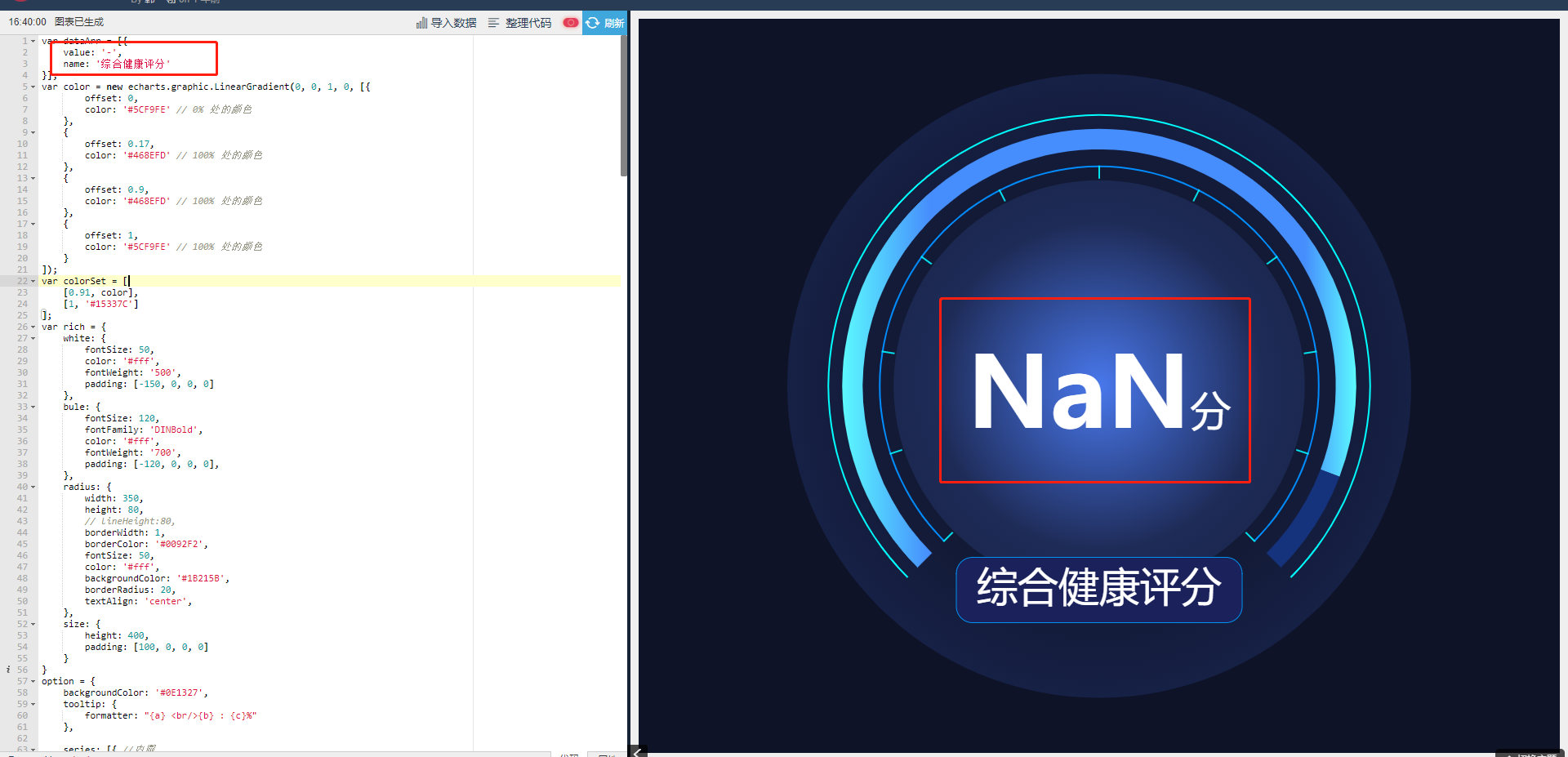This screenshot has height=757, width=1568.
Task: Fold the bule style block at line 33
Action: 33,407
